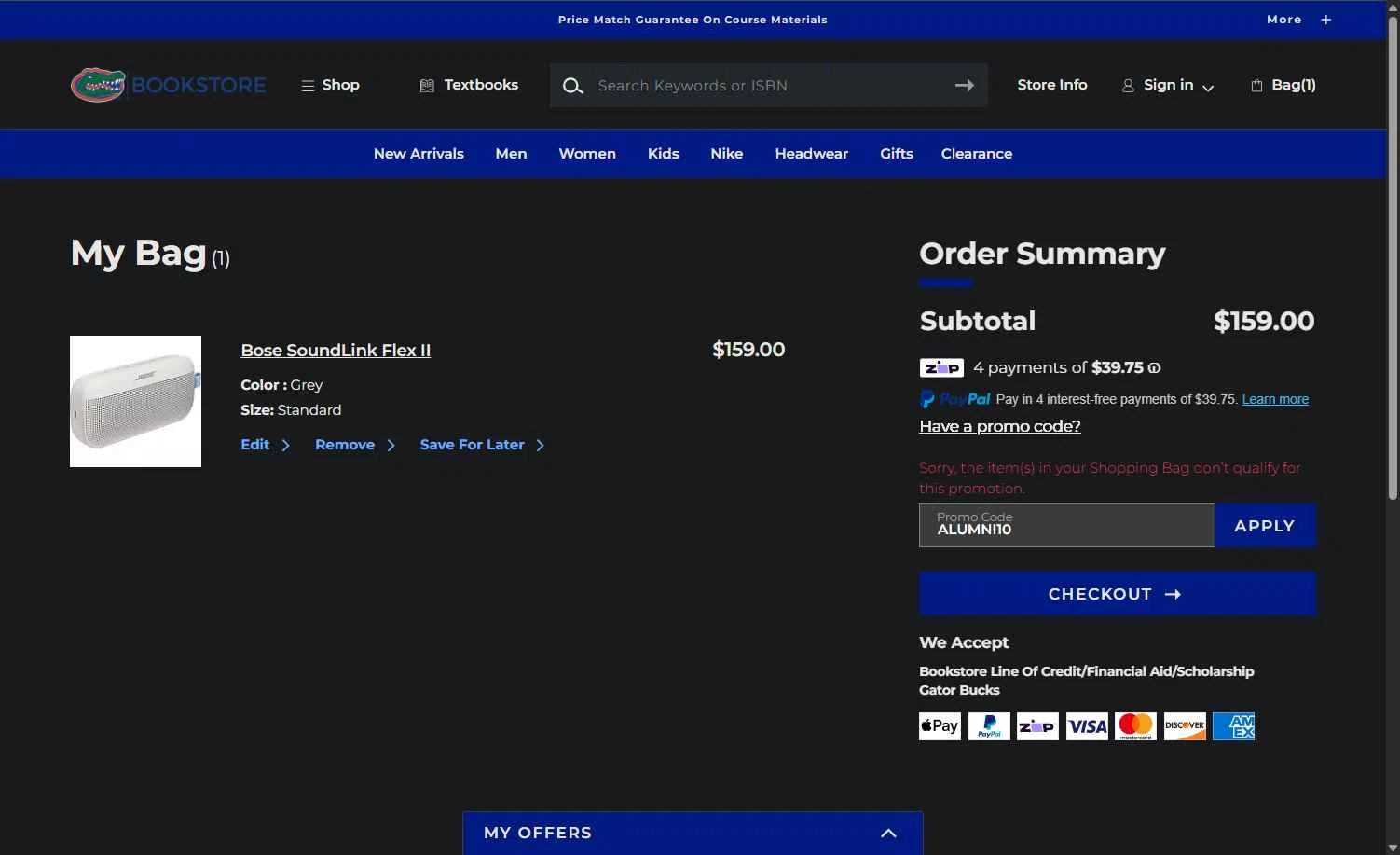Click into the Promo Code input field
The width and height of the screenshot is (1400, 855).
(1066, 526)
